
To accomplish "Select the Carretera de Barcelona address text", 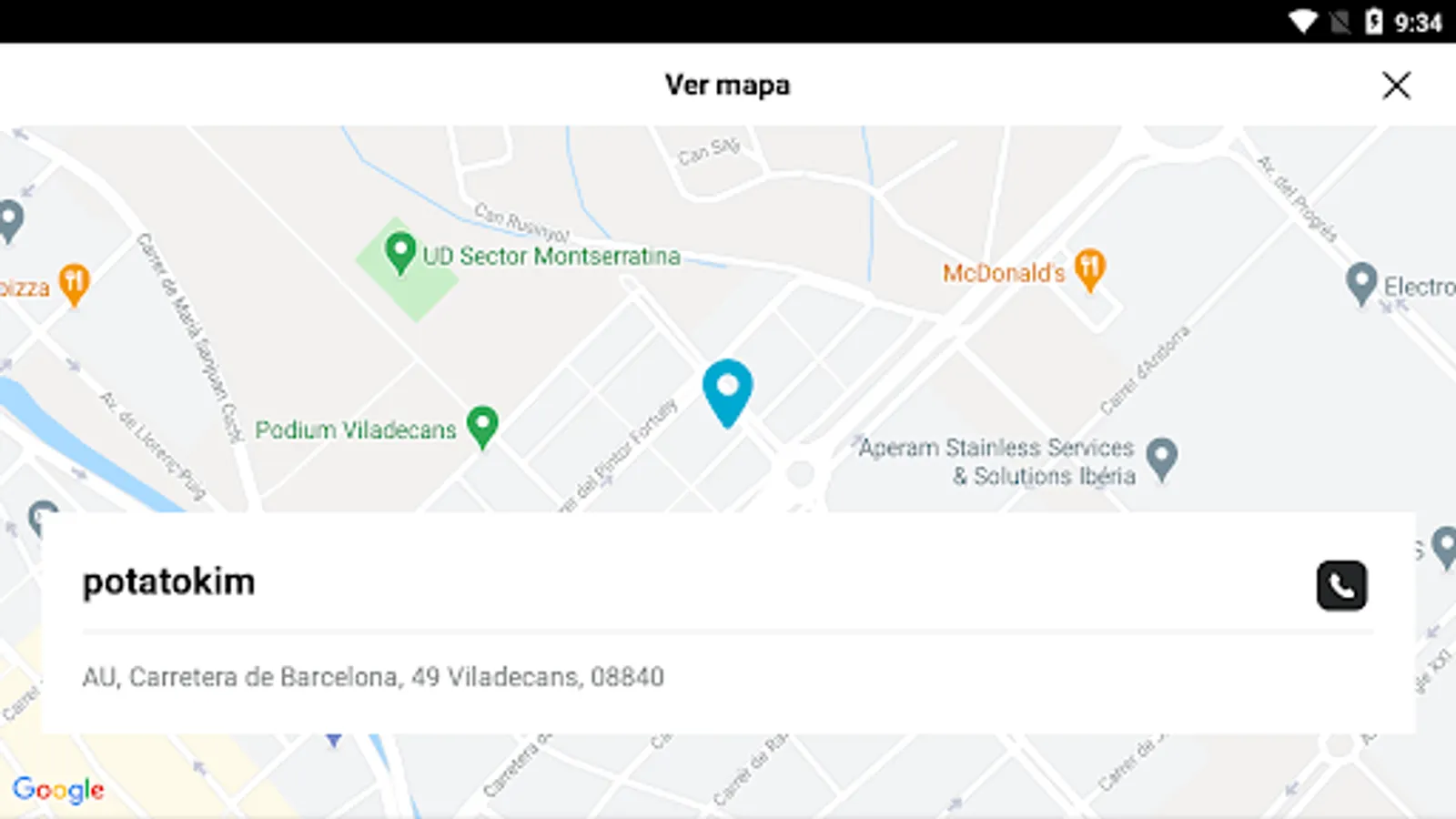I will tap(373, 677).
